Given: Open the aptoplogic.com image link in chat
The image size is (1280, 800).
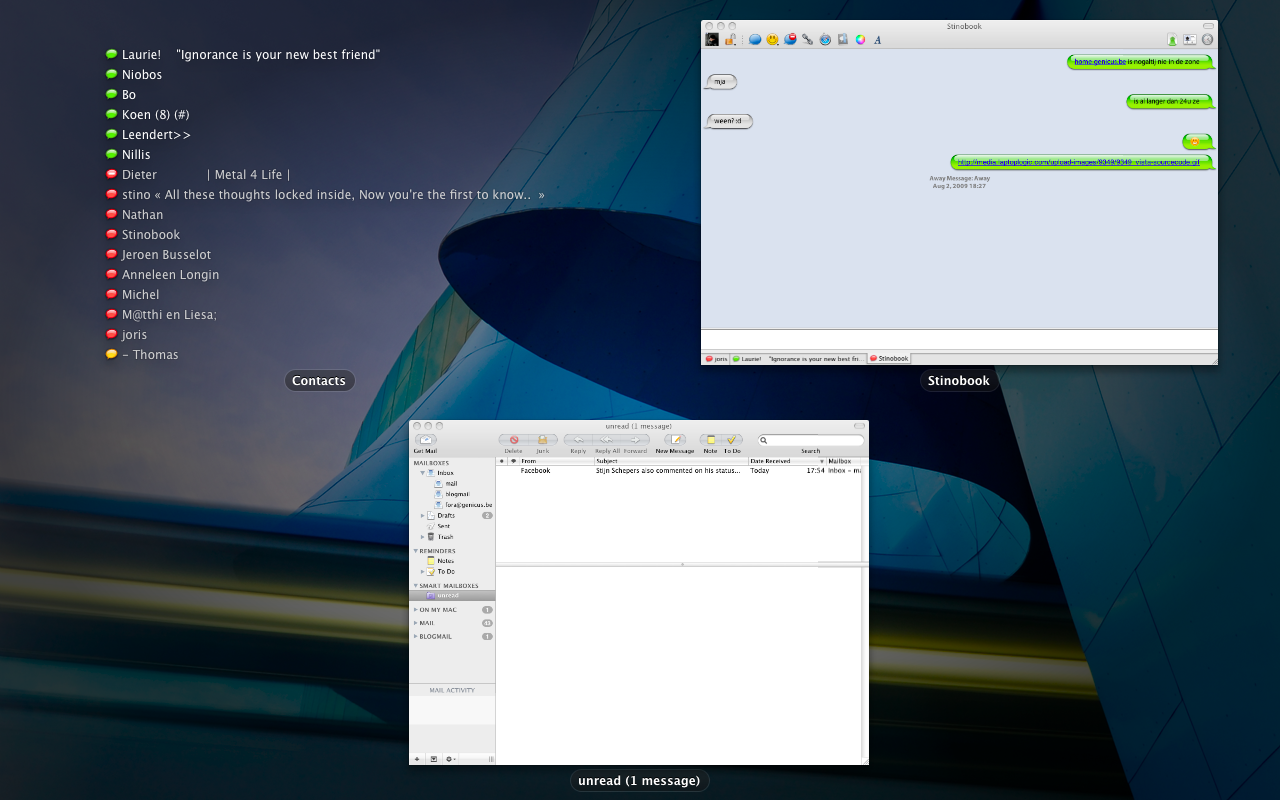Looking at the screenshot, I should (1081, 162).
